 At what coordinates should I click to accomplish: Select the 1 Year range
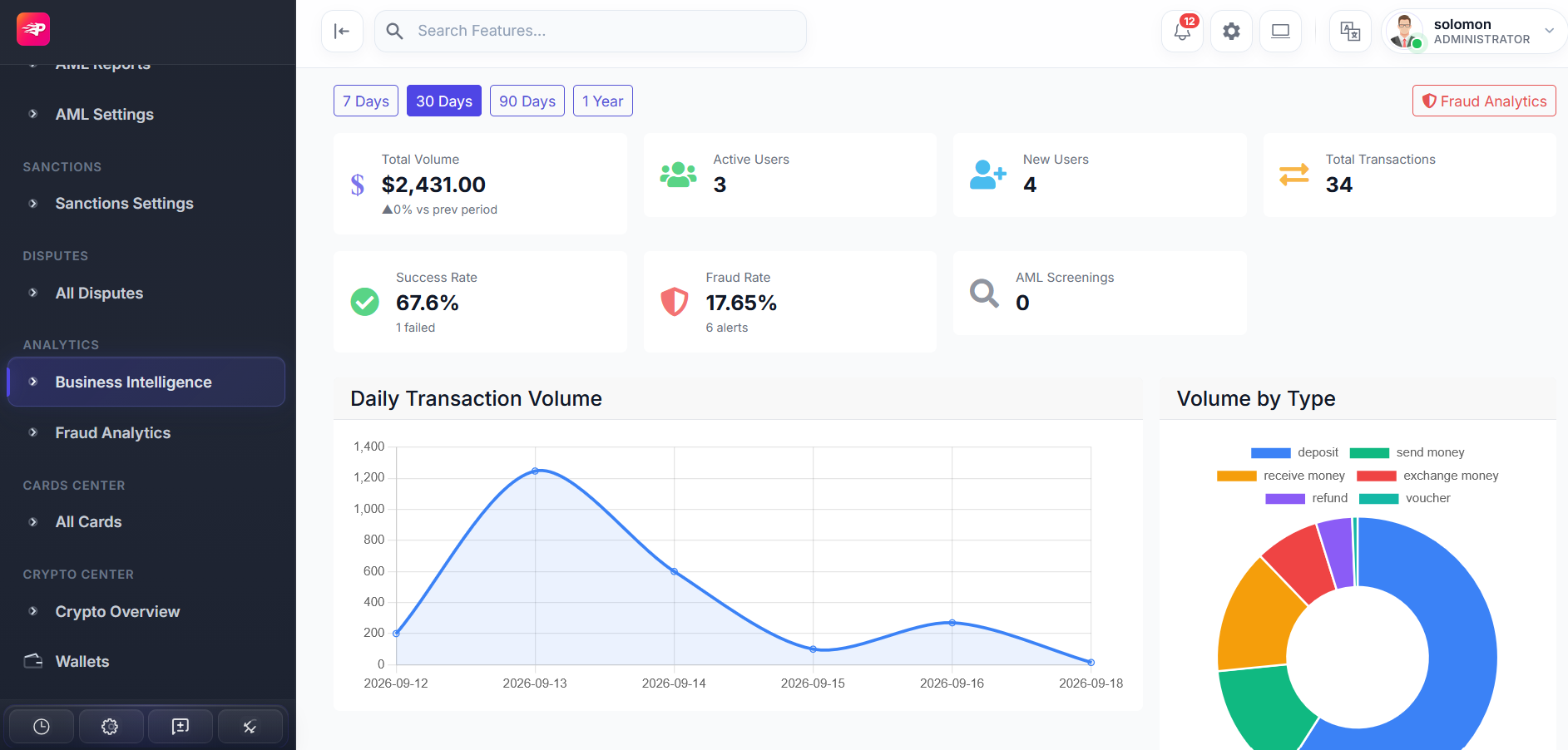(603, 101)
